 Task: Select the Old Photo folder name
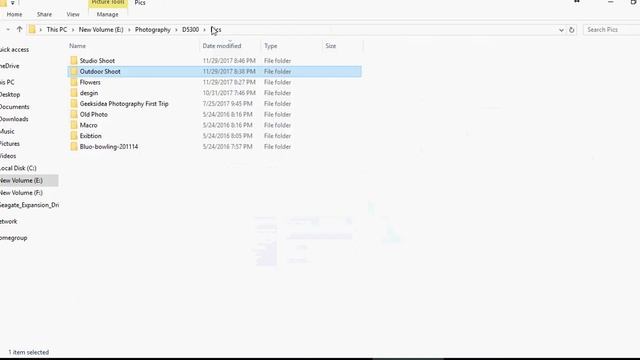click(93, 114)
